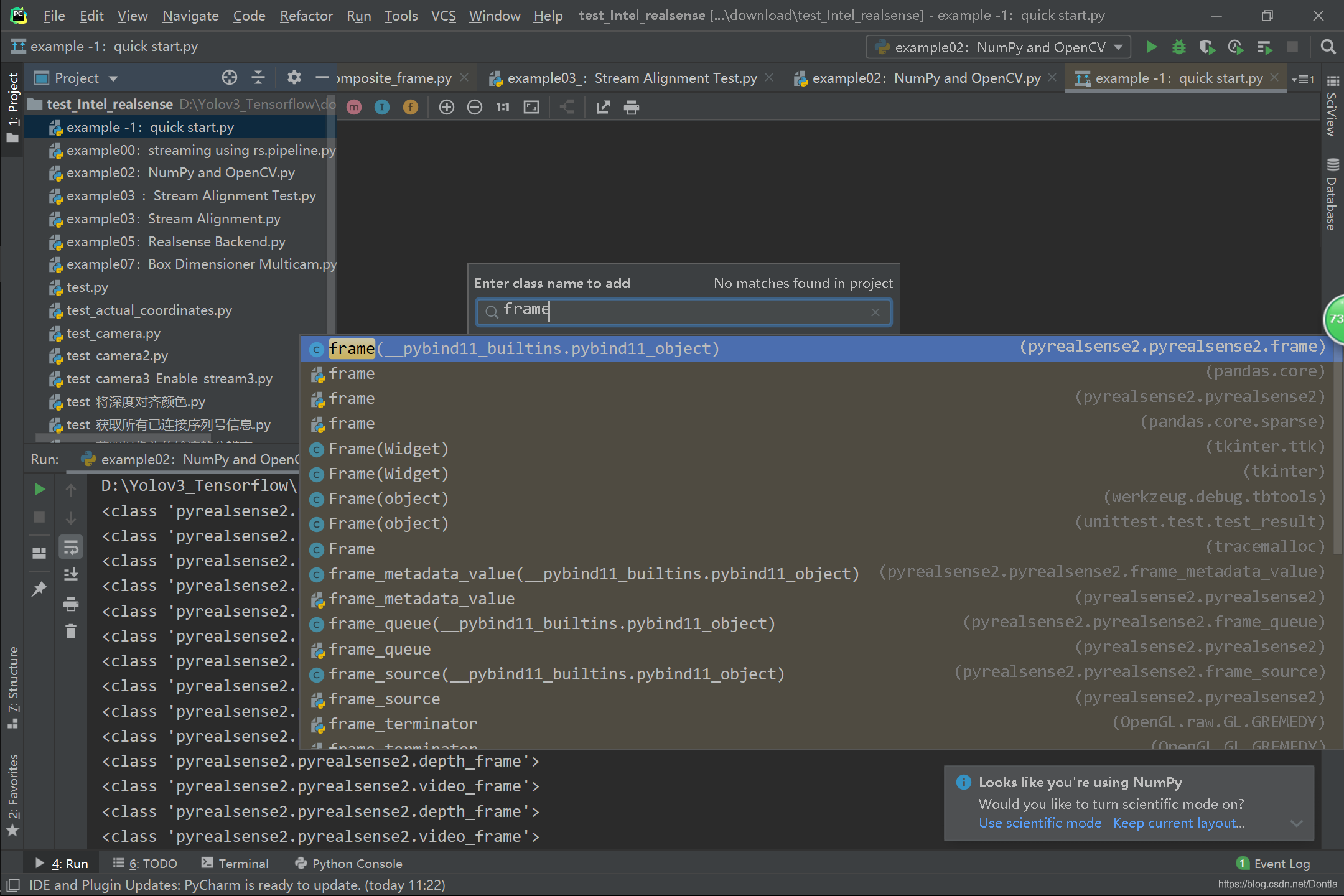Viewport: 1344px width, 896px height.
Task: Rerun the program in the Run panel
Action: pos(39,488)
